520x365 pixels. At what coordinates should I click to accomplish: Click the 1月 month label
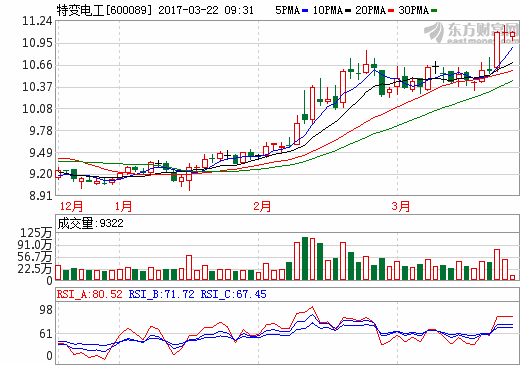[x=123, y=206]
